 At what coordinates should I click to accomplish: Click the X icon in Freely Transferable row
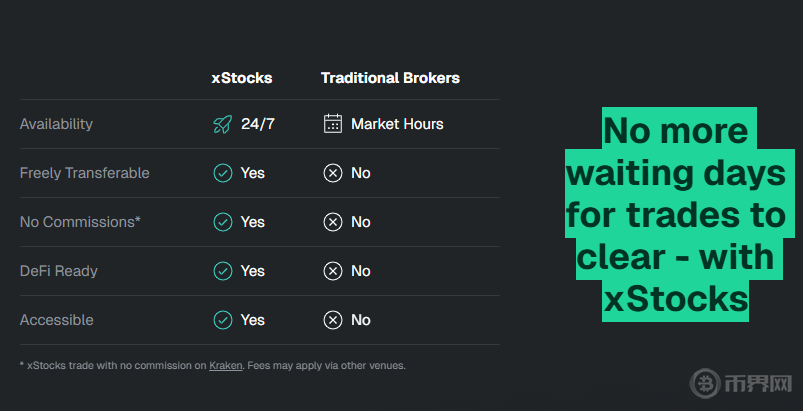333,173
